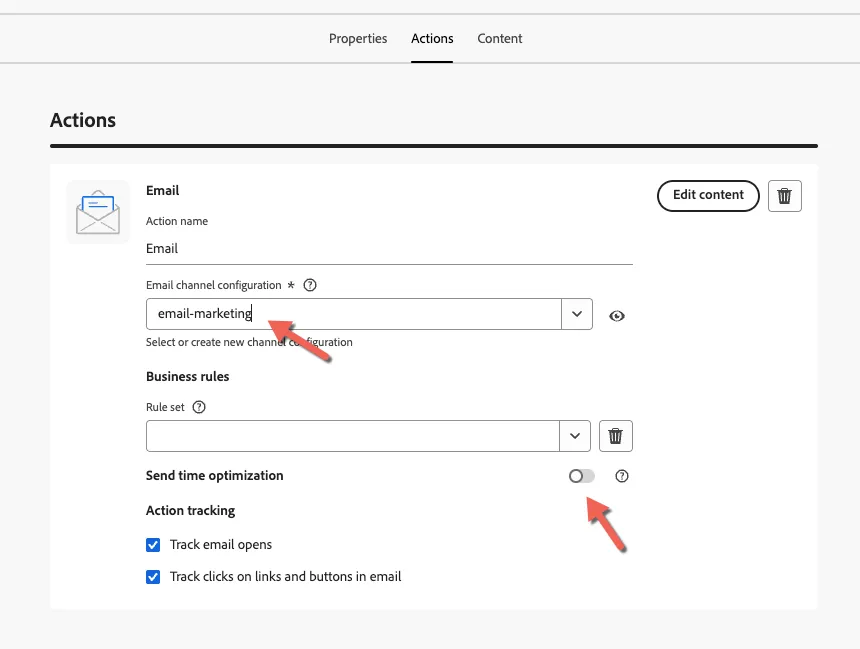Image resolution: width=860 pixels, height=649 pixels.
Task: Switch to the Properties tab
Action: 358,38
